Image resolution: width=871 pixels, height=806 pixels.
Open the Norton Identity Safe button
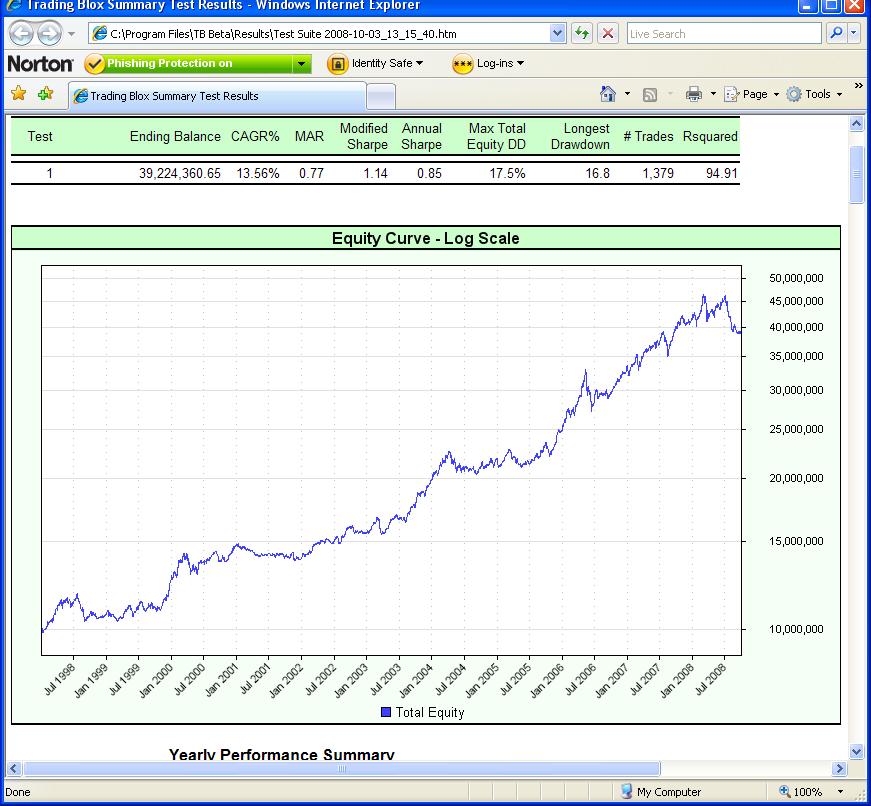(377, 64)
